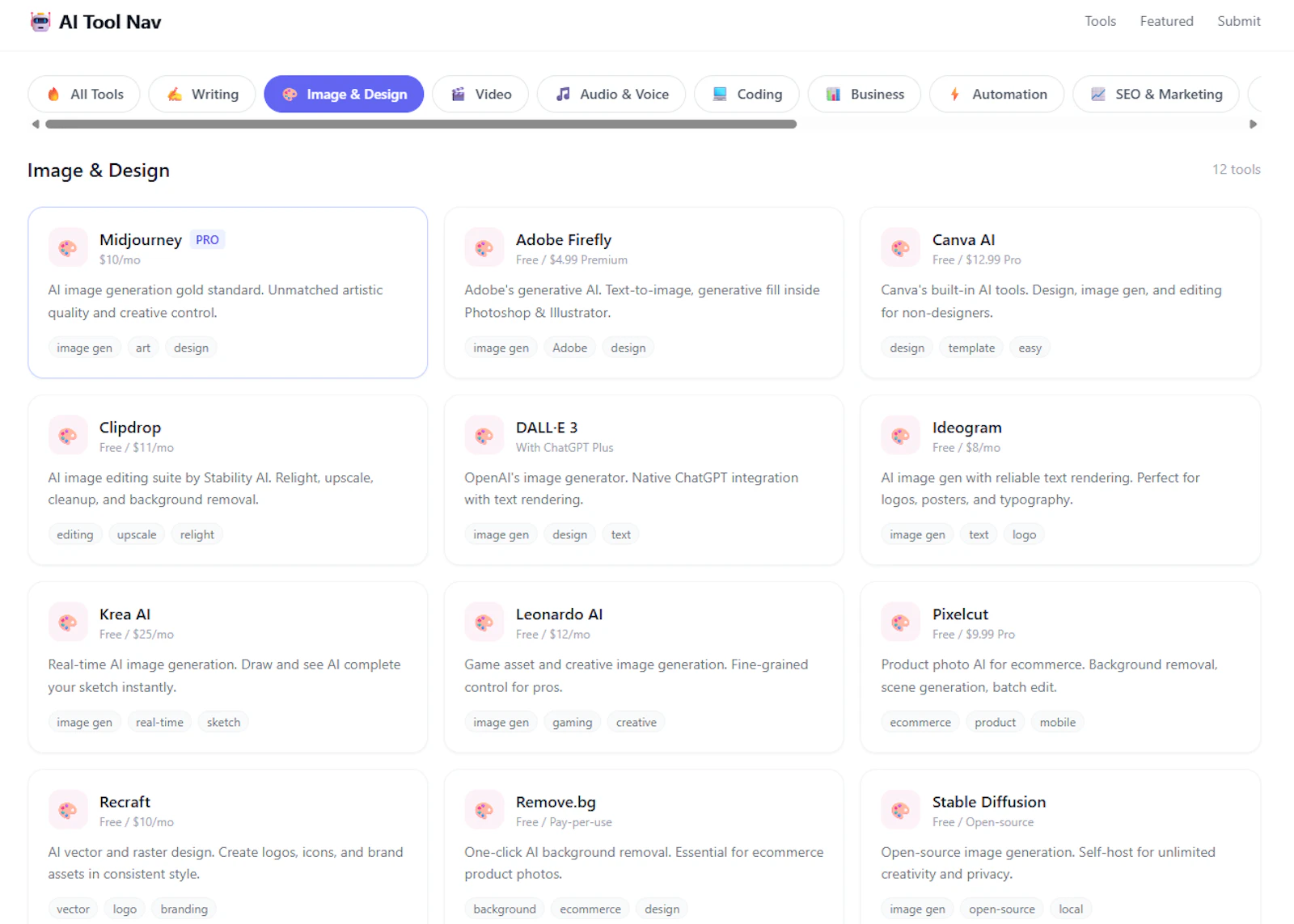The height and width of the screenshot is (924, 1294).
Task: Click the palette icon on Ideogram card
Action: point(901,436)
